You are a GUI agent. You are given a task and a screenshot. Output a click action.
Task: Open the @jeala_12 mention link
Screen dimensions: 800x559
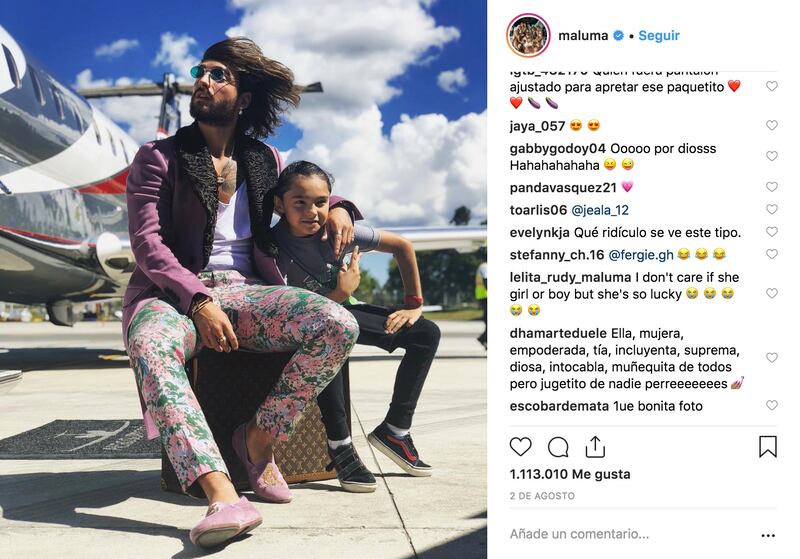tap(600, 210)
